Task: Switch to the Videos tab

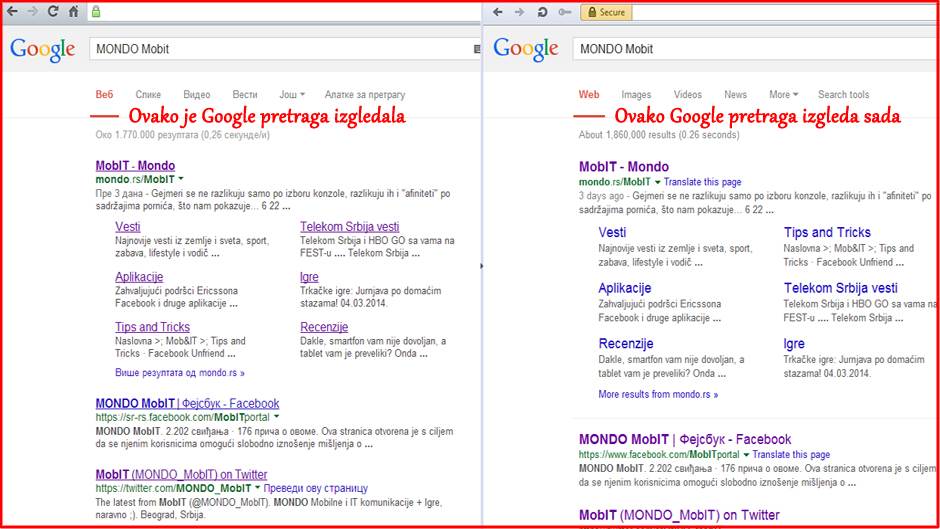Action: 688,94
